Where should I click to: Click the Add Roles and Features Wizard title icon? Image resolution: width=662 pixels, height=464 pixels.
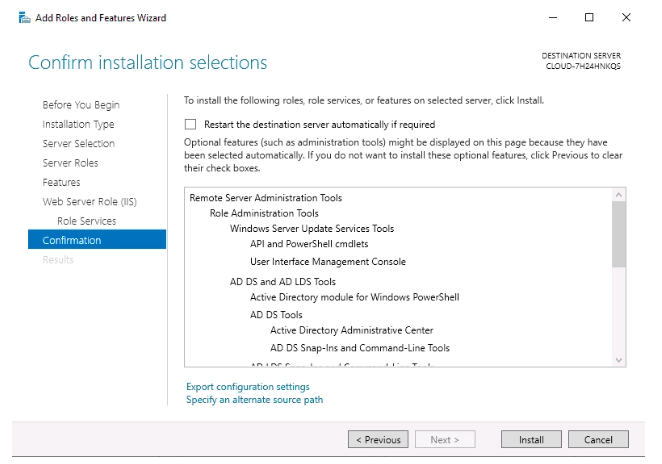pos(24,18)
